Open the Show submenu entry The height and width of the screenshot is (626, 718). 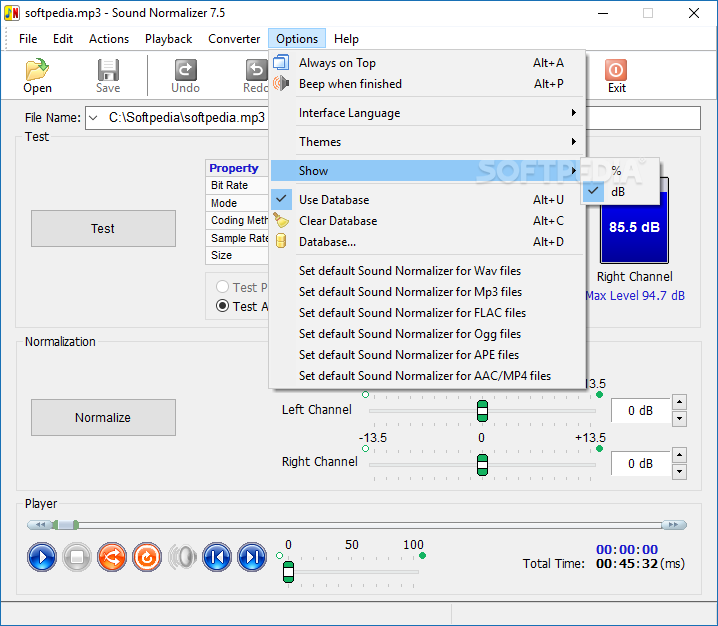coord(426,171)
